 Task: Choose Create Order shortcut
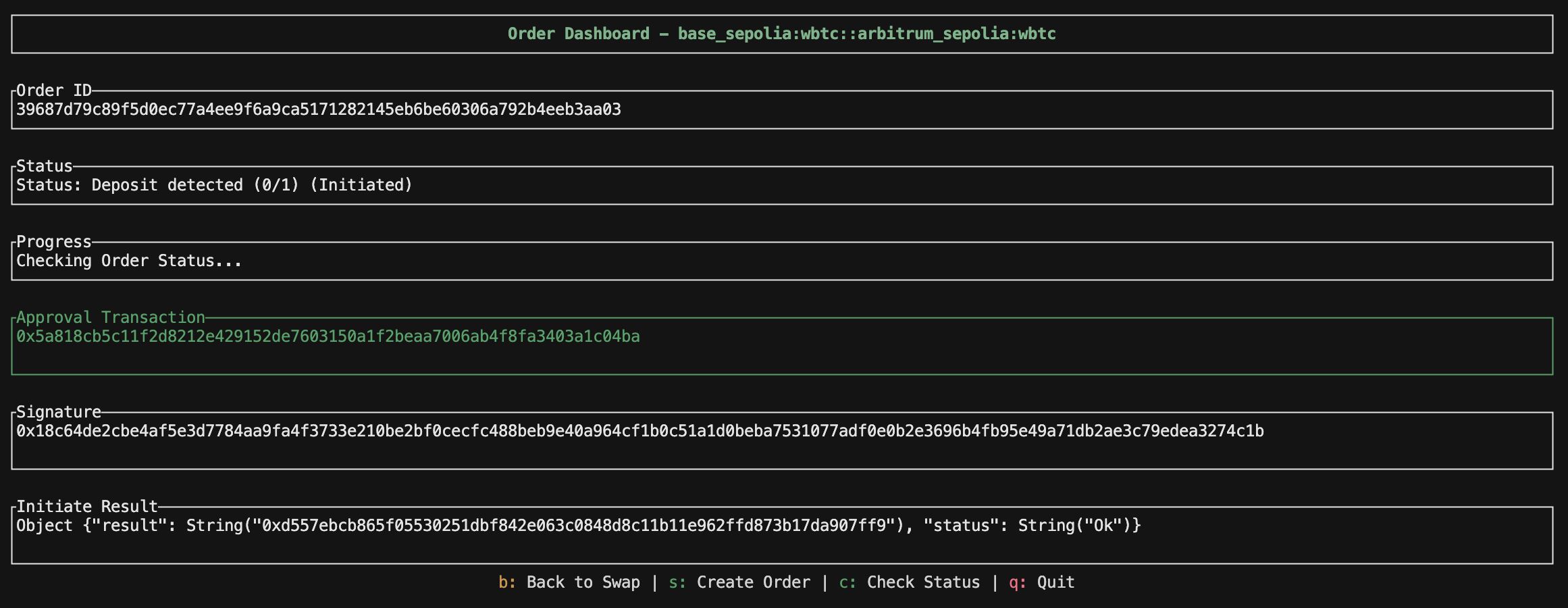tap(739, 582)
